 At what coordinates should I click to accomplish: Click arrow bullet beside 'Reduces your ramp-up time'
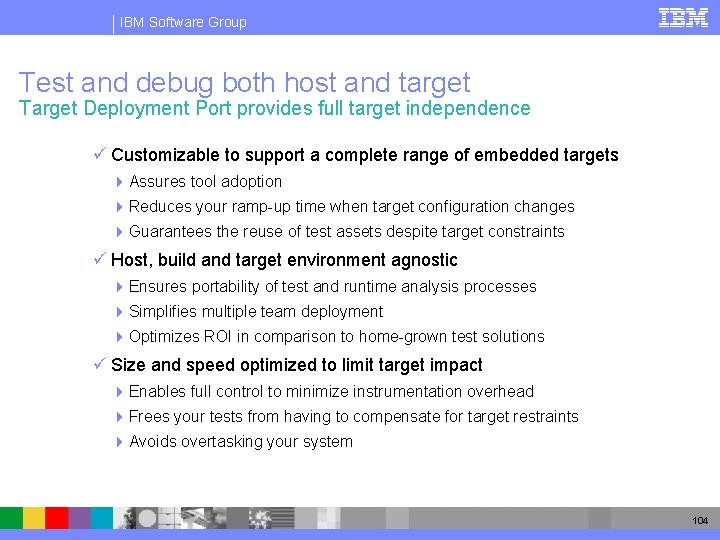click(x=119, y=207)
